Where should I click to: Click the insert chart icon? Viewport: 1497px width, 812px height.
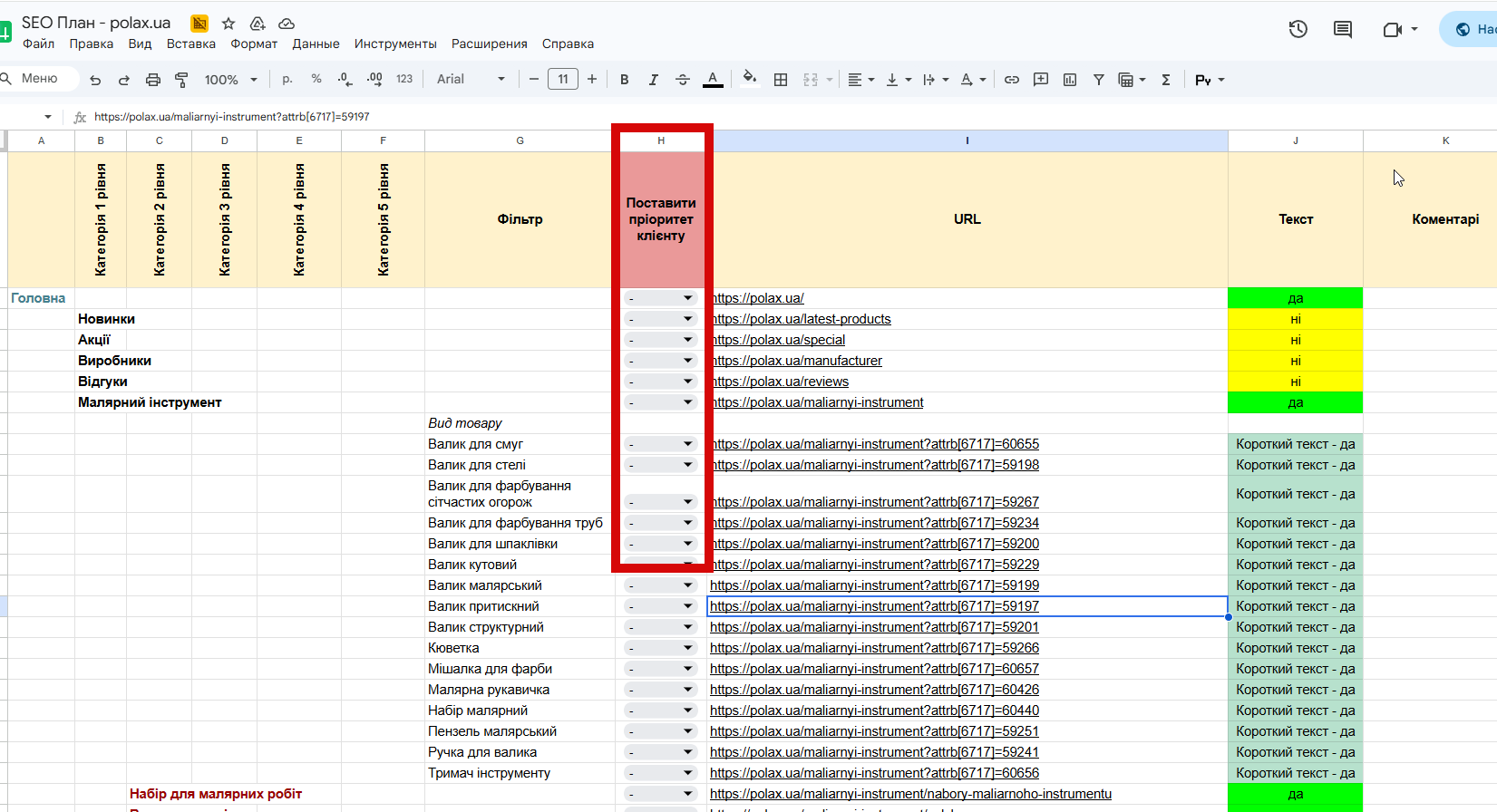(x=1070, y=80)
